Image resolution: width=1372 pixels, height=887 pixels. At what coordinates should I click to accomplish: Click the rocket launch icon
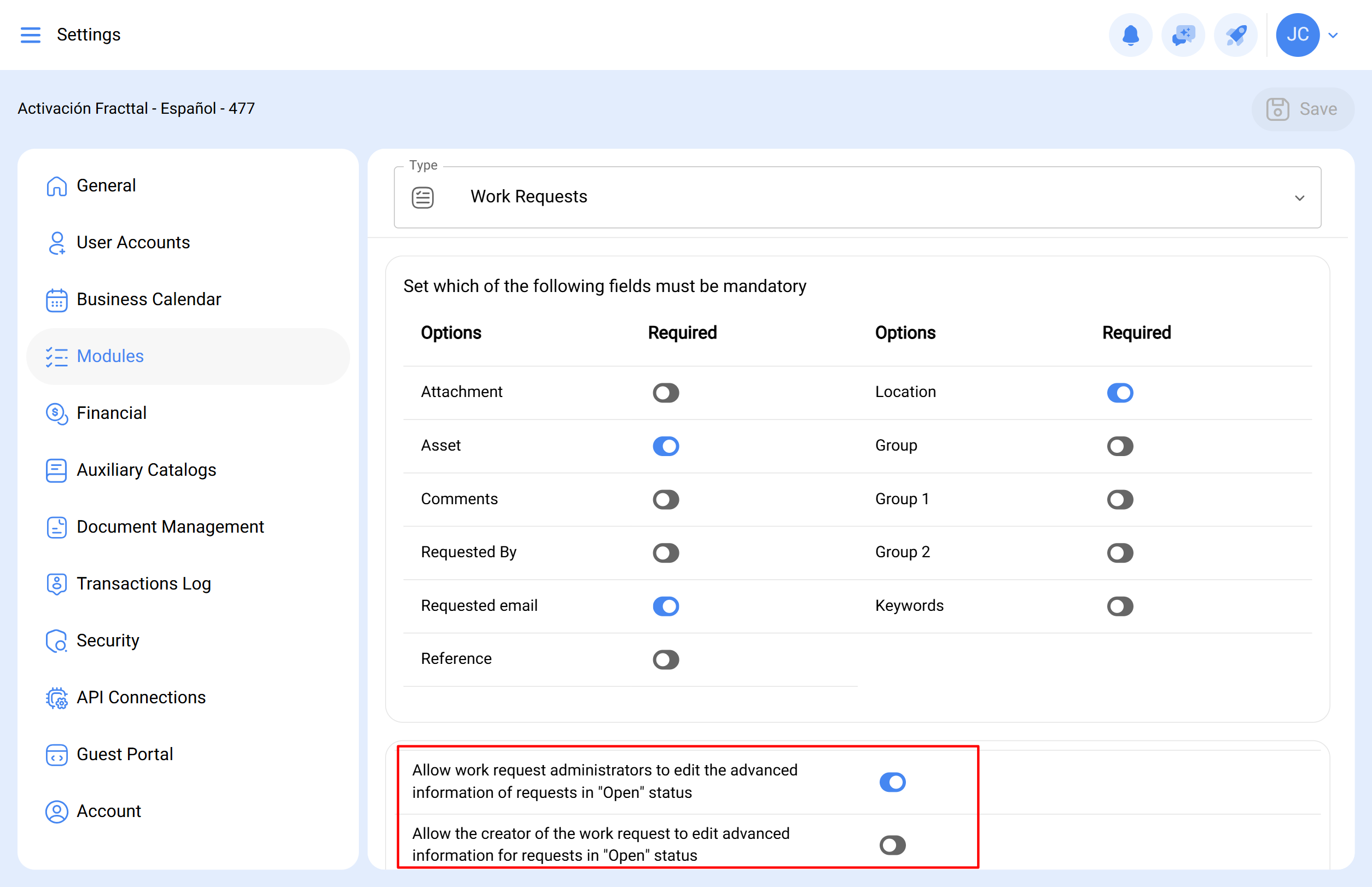pos(1235,35)
